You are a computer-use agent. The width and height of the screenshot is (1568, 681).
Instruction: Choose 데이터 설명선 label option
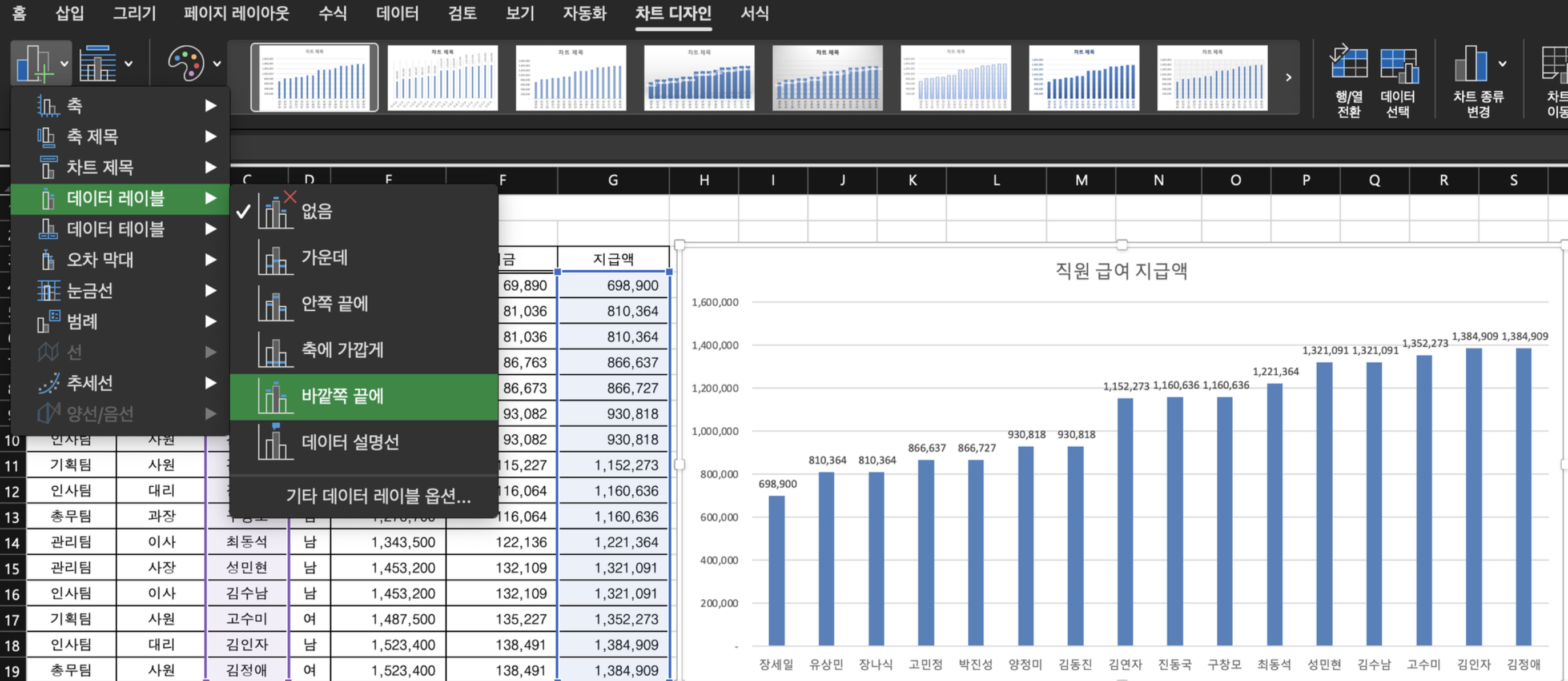(350, 442)
